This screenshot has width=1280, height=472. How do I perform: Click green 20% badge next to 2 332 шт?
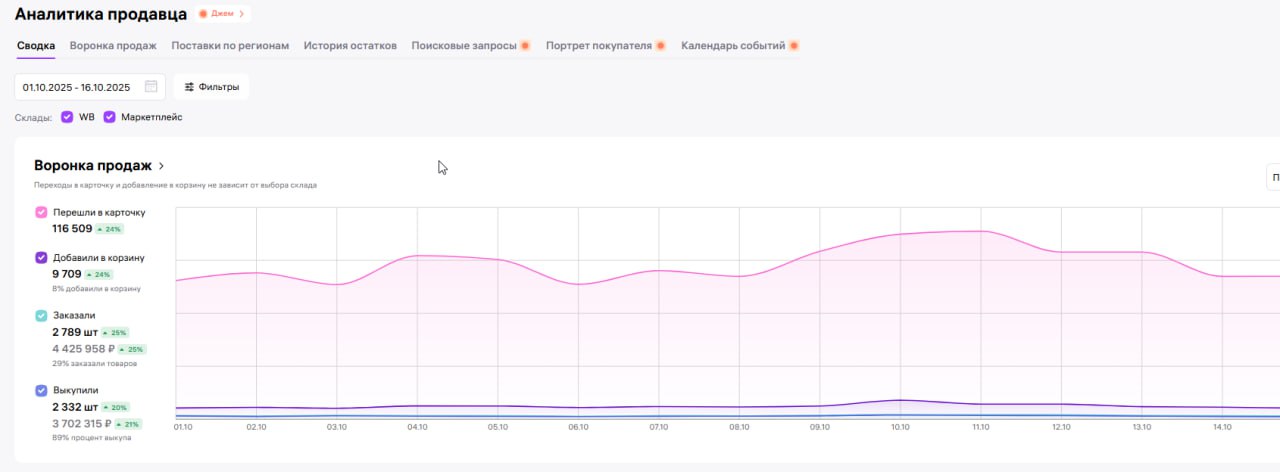tap(115, 407)
